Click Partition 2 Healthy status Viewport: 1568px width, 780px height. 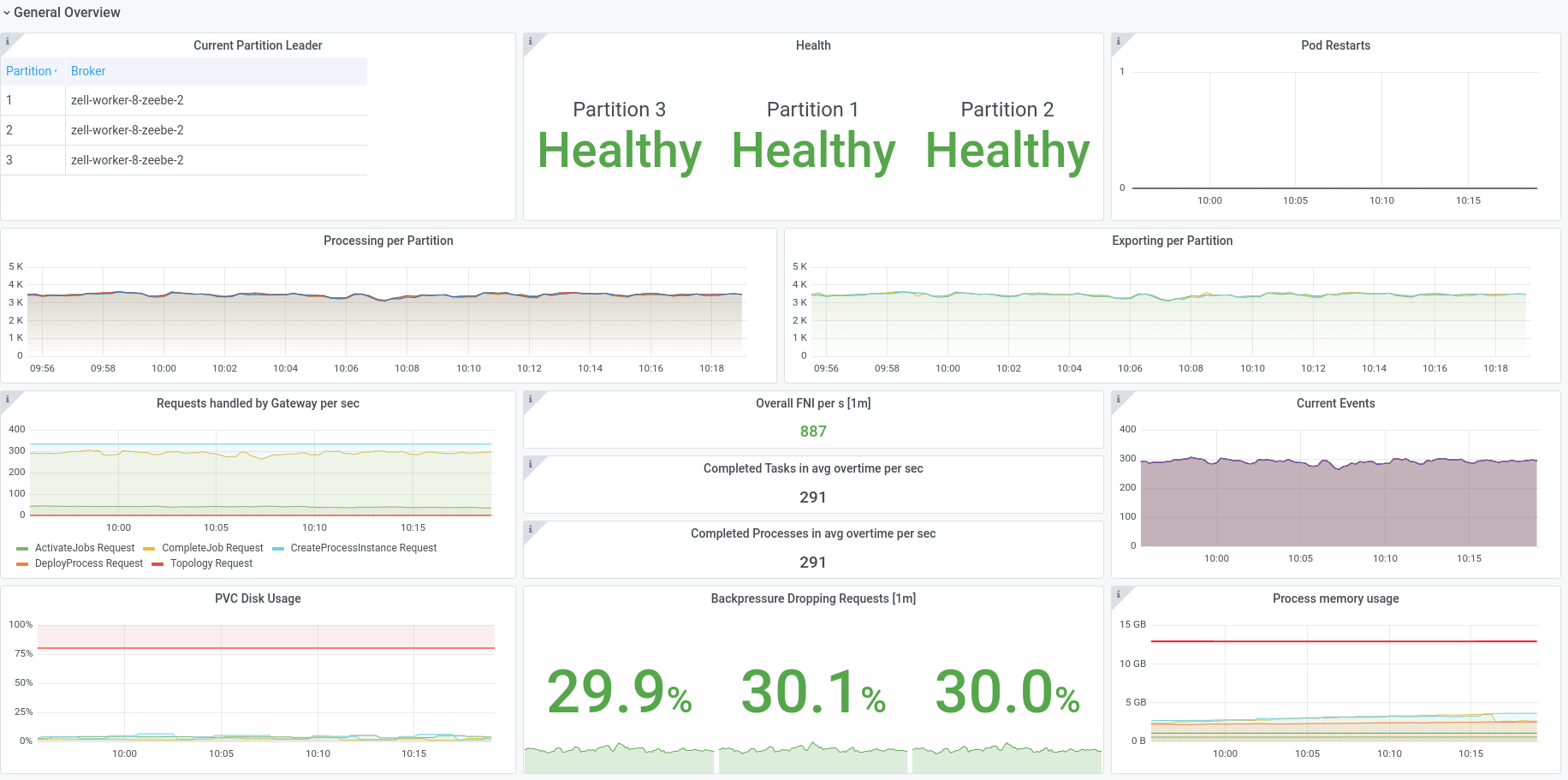click(x=1007, y=151)
